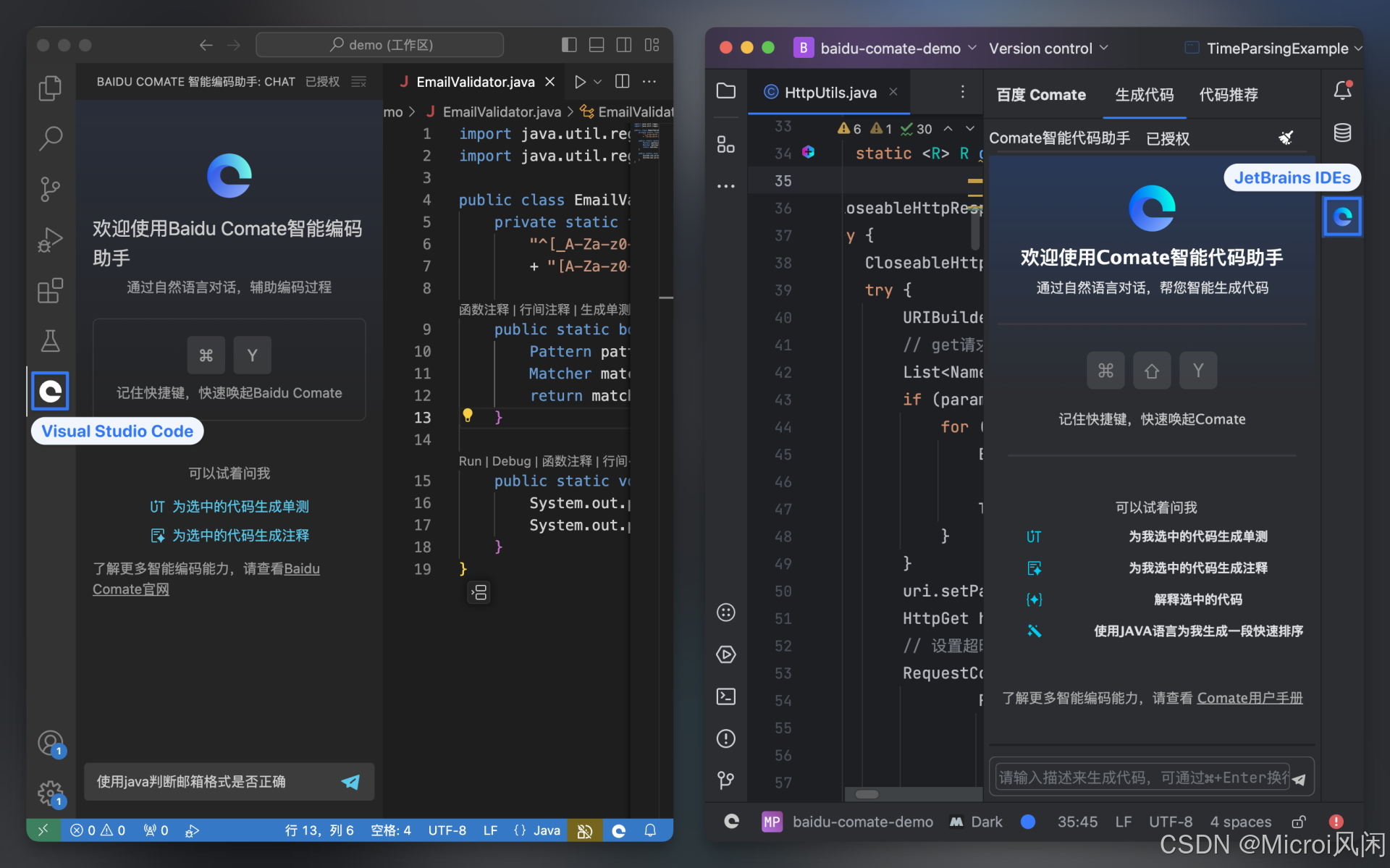
Task: Open the Database tool window in JetBrains
Action: click(1342, 132)
